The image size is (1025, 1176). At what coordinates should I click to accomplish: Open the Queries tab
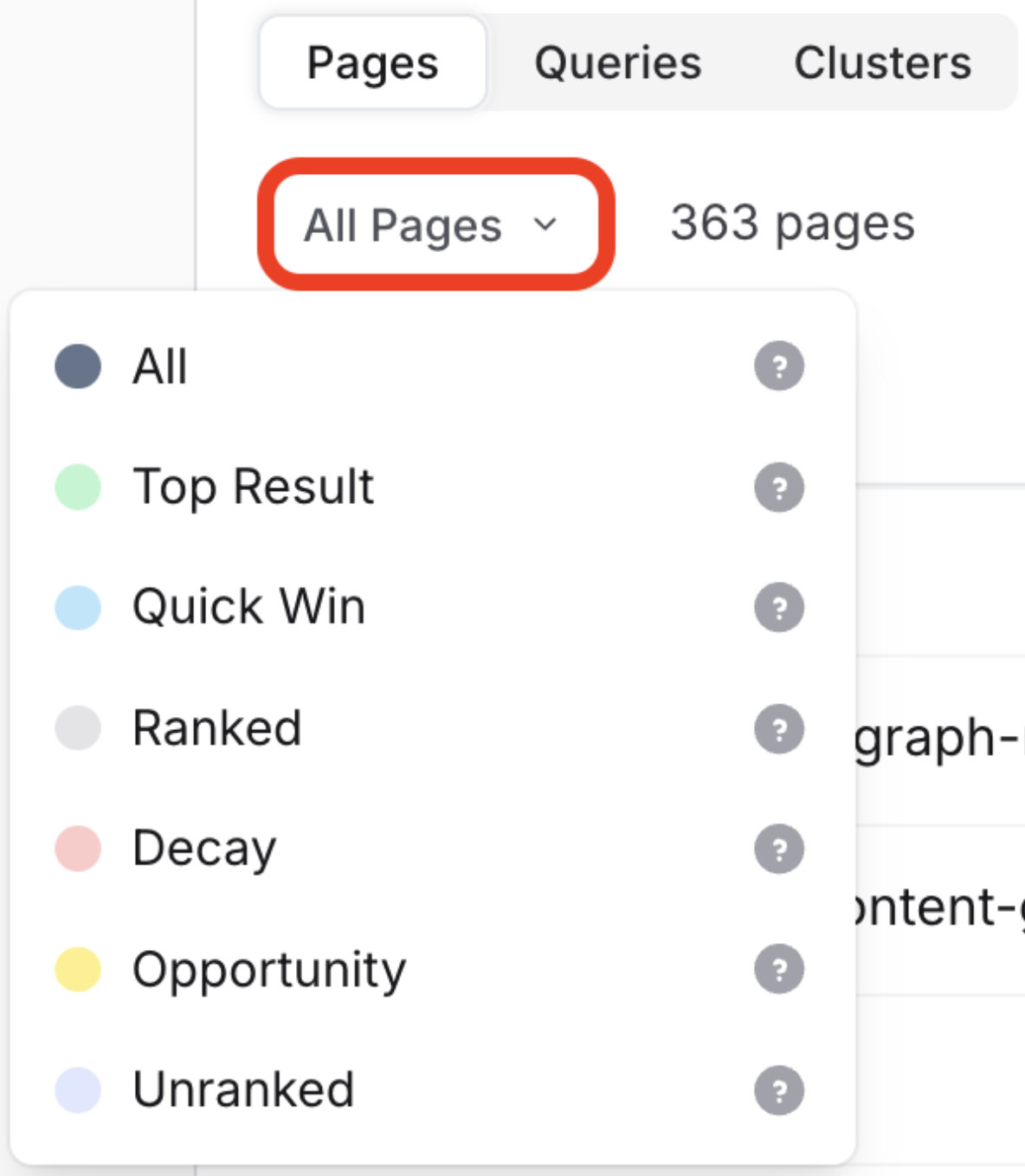[617, 63]
